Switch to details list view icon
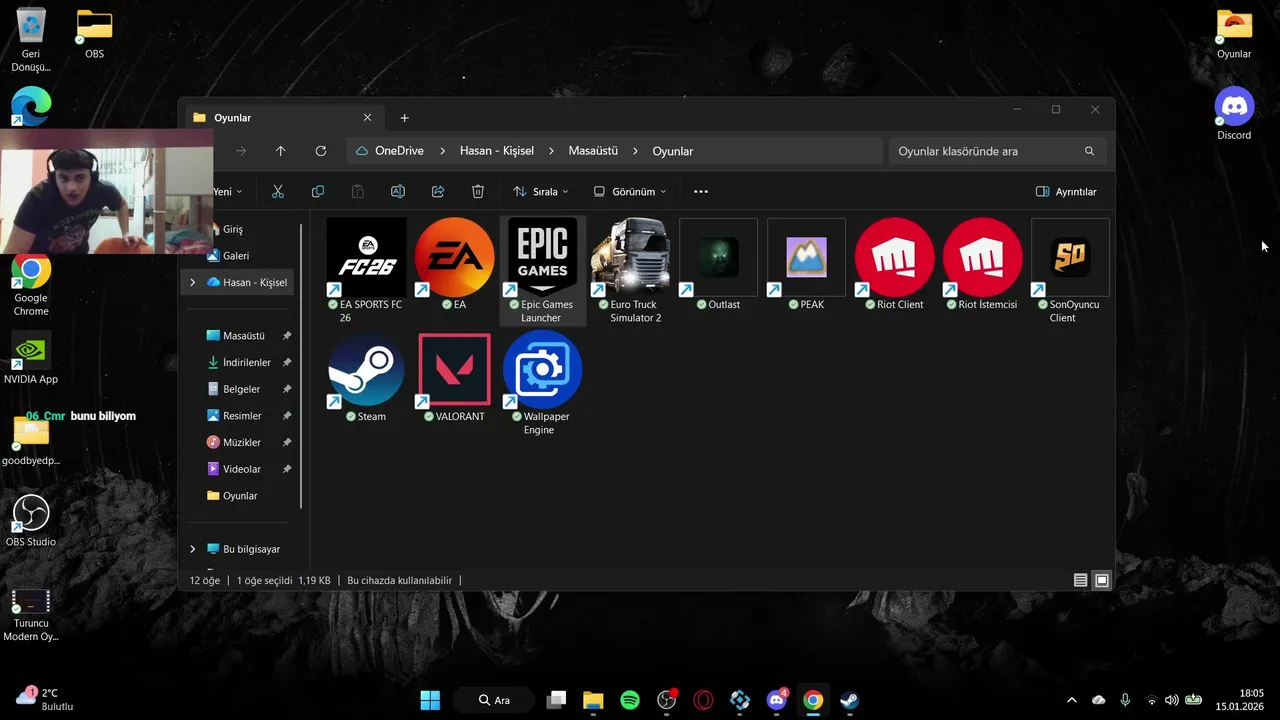This screenshot has height=720, width=1280. [x=1080, y=580]
